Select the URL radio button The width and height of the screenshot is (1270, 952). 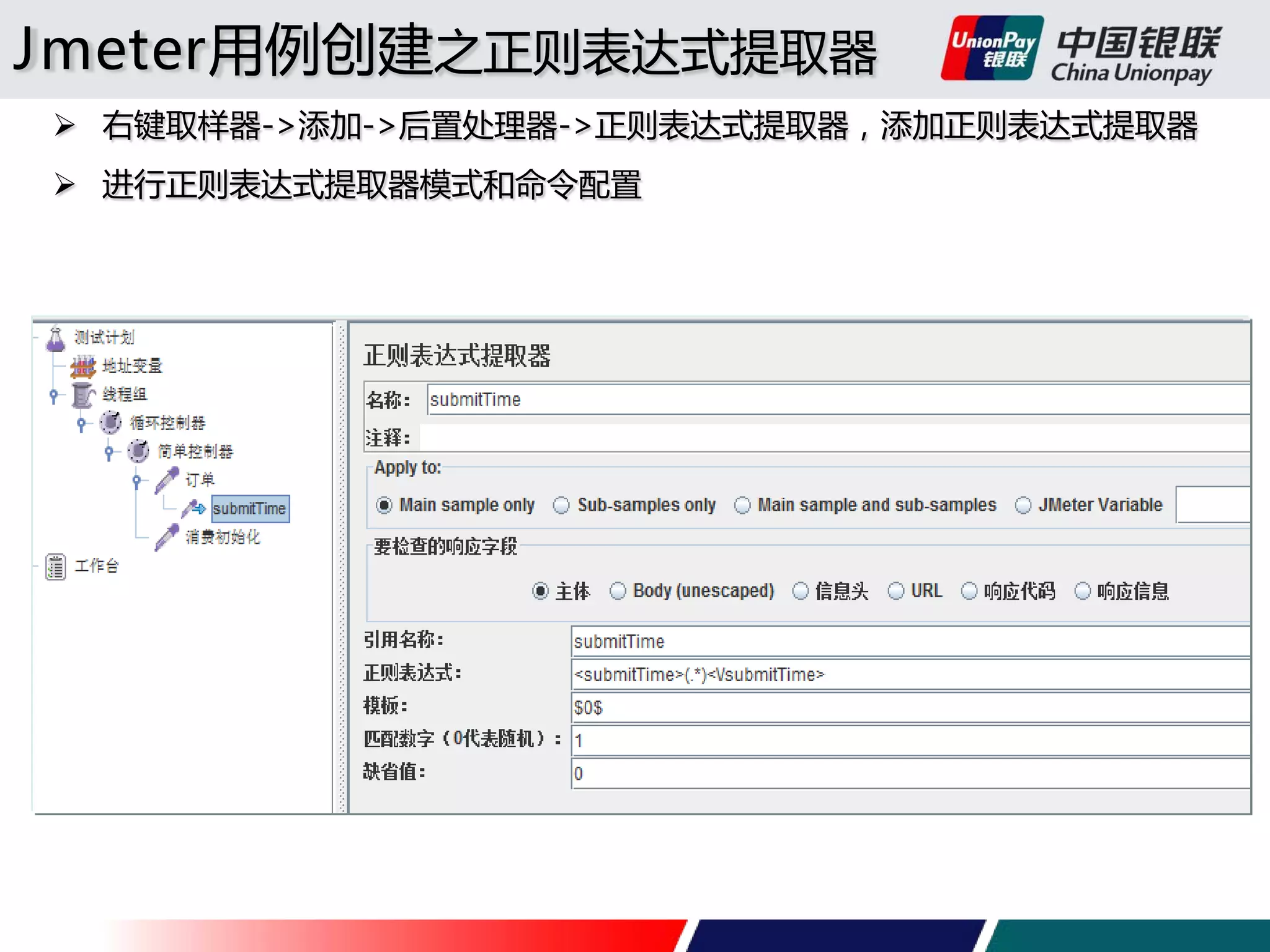[896, 591]
